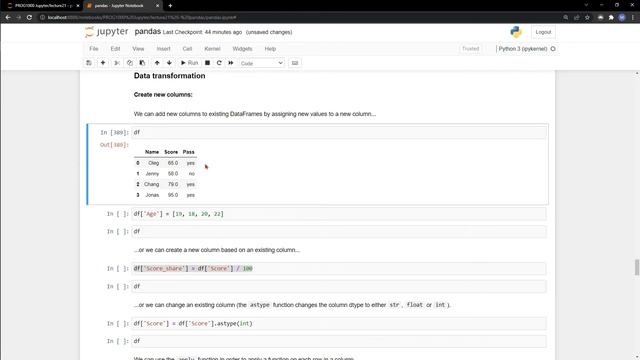Zoom page using magnifier icon in address bar
The image size is (640, 360).
coord(566,18)
